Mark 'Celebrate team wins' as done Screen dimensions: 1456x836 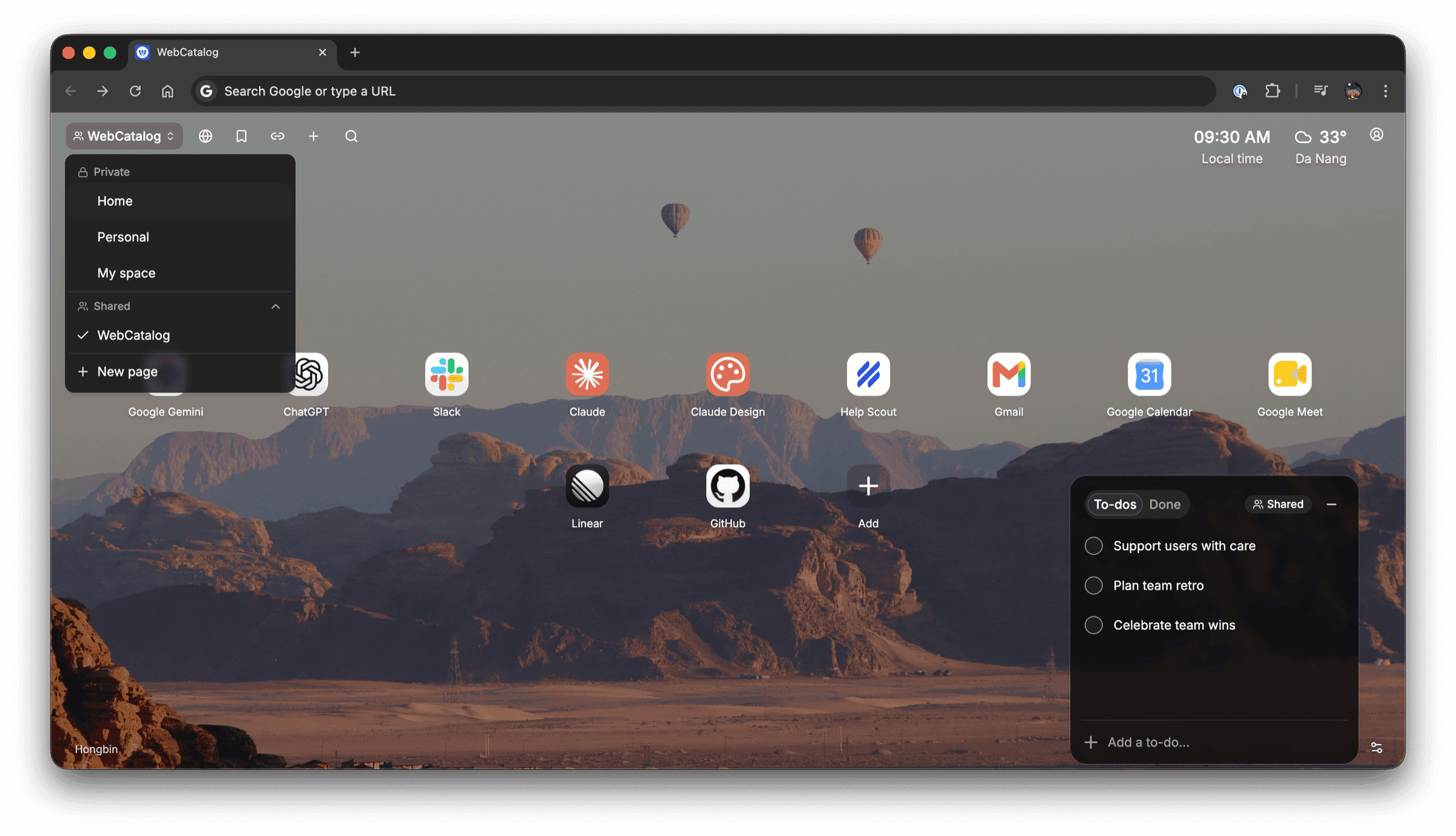tap(1093, 625)
